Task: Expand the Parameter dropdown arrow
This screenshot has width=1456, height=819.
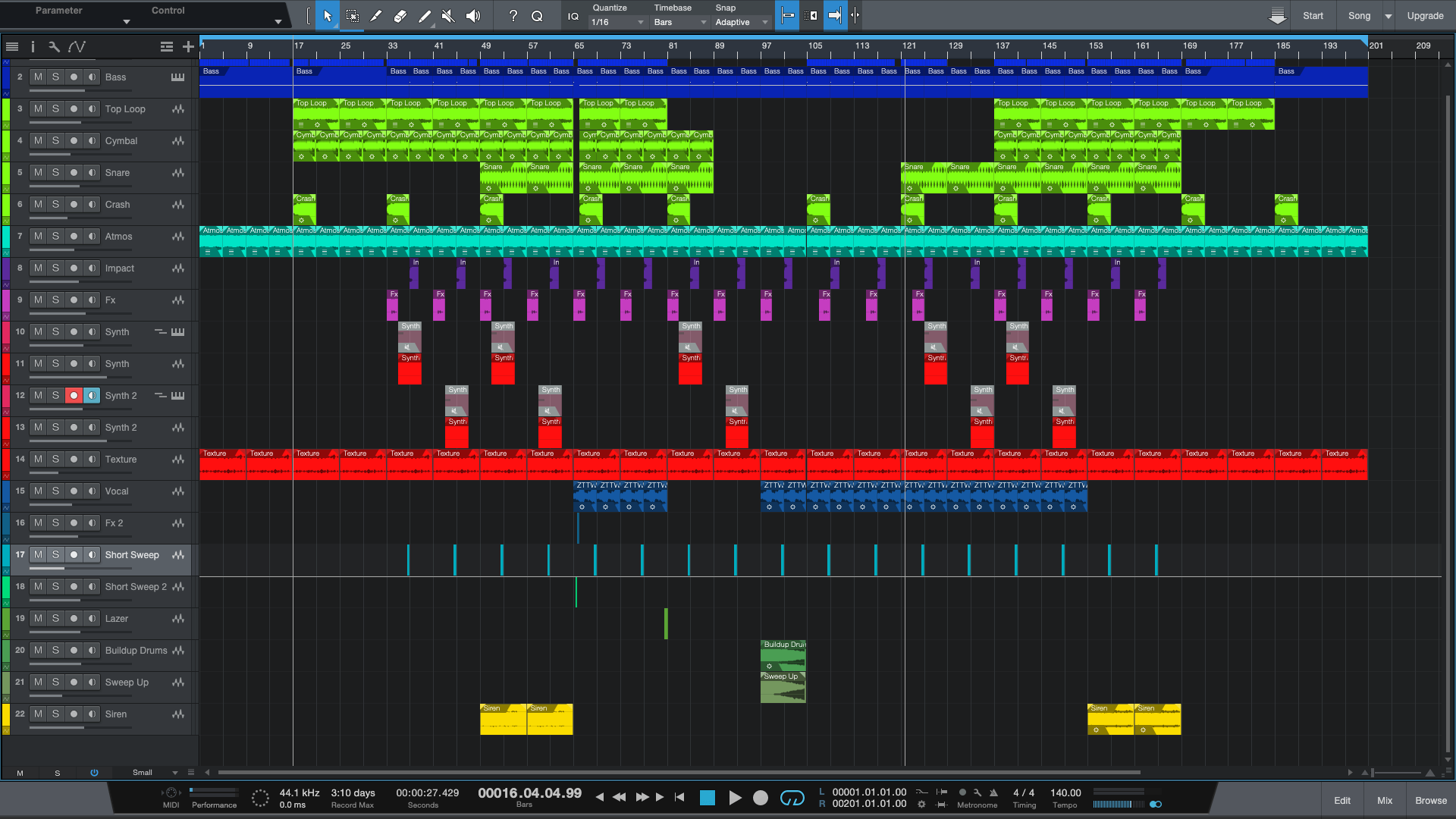Action: (127, 22)
